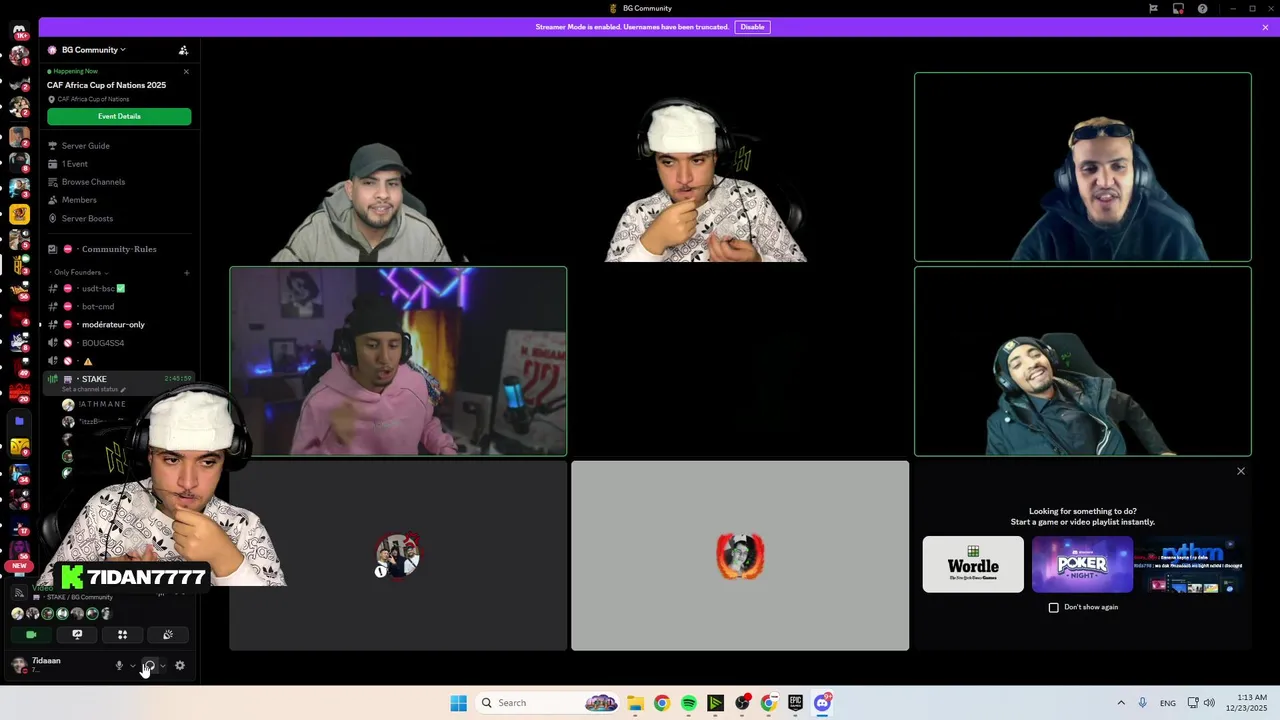Click the Event Details button

click(x=119, y=116)
